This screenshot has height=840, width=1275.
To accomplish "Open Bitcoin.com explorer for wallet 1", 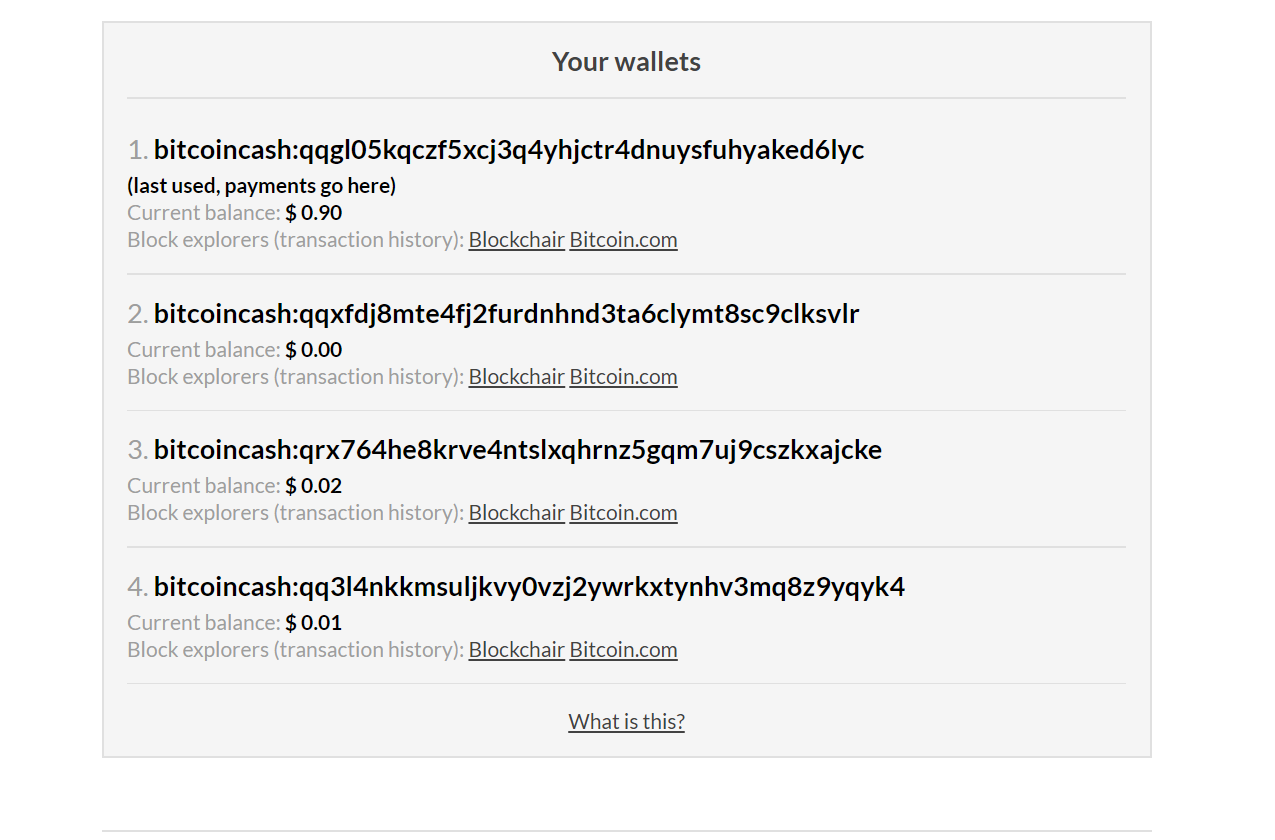I will 623,240.
